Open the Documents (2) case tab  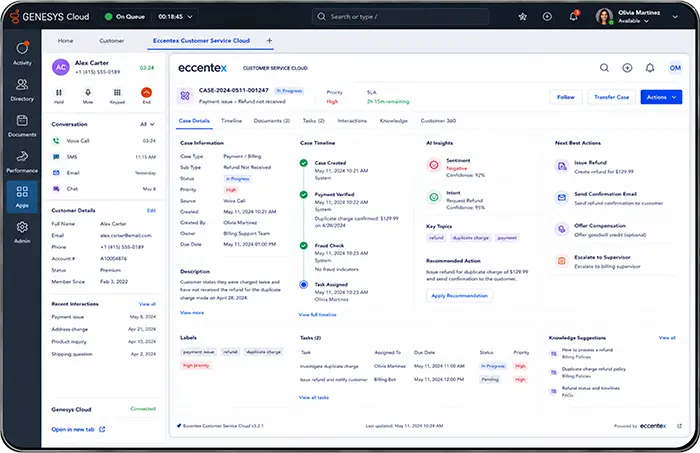point(271,121)
